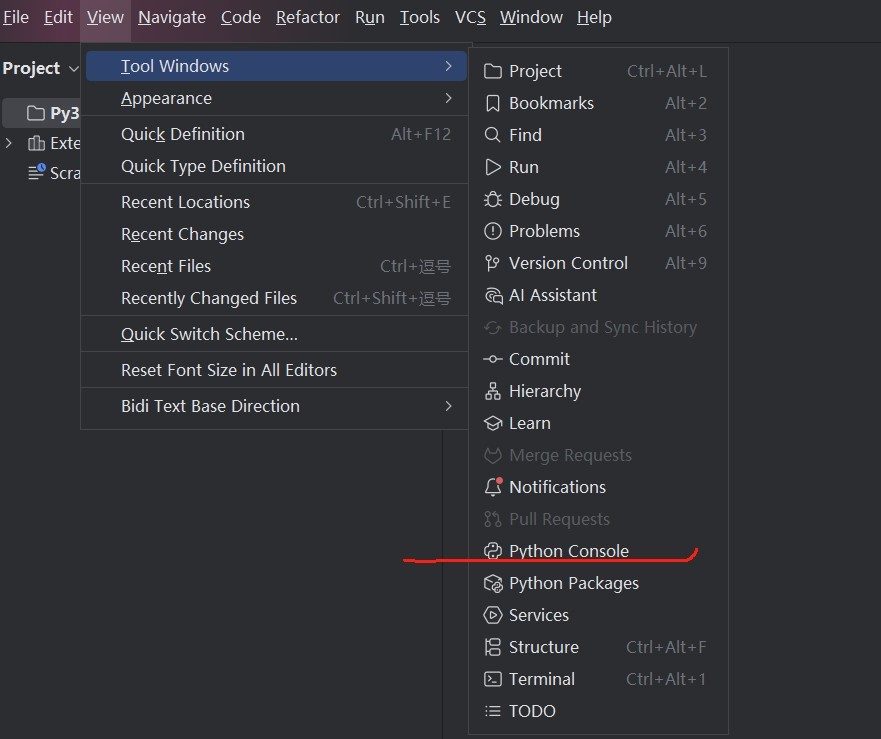
Task: Click the Python Packages icon
Action: pos(492,583)
